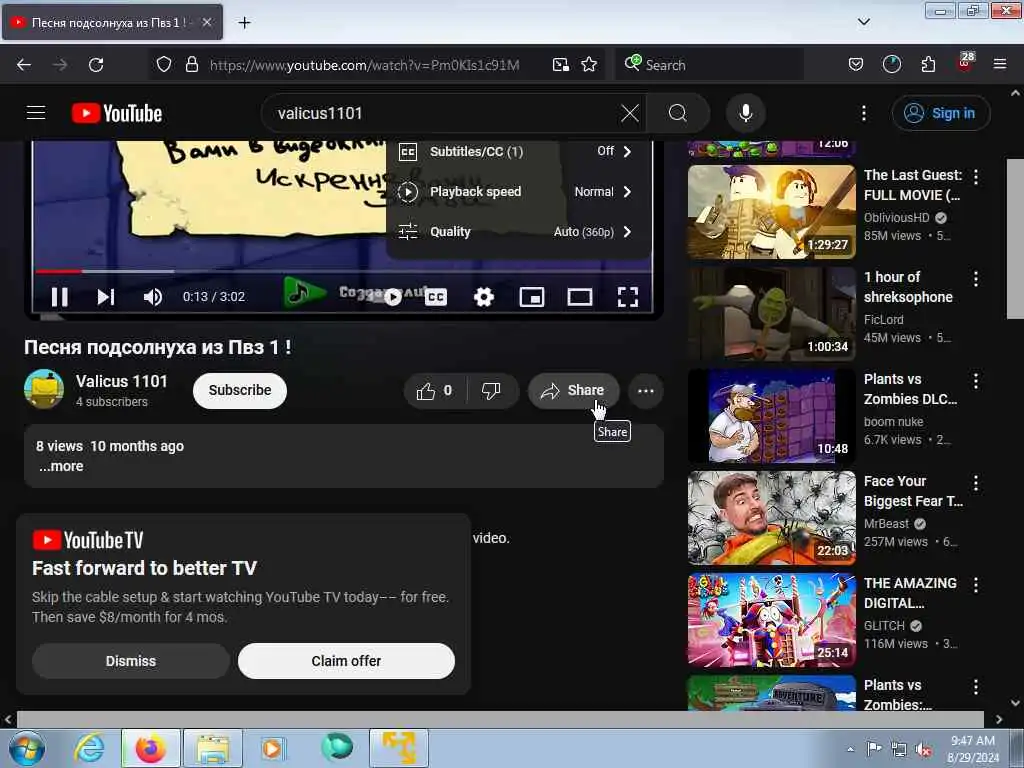Image resolution: width=1024 pixels, height=768 pixels.
Task: Toggle subtitles CC button in player
Action: tap(436, 298)
